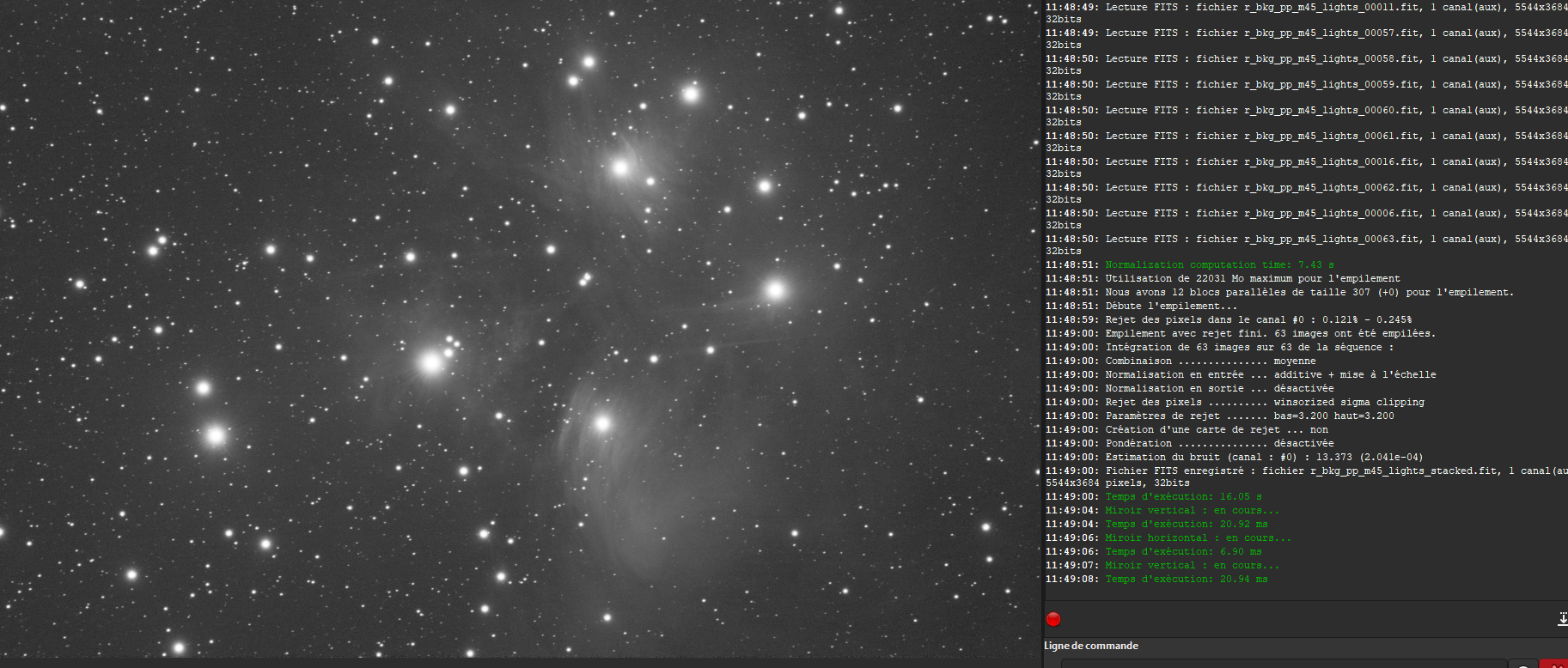Click log line for r_bkg_pp_m45_lights_00016.fit
The width and height of the screenshot is (1568, 668).
pyautogui.click(x=1307, y=167)
